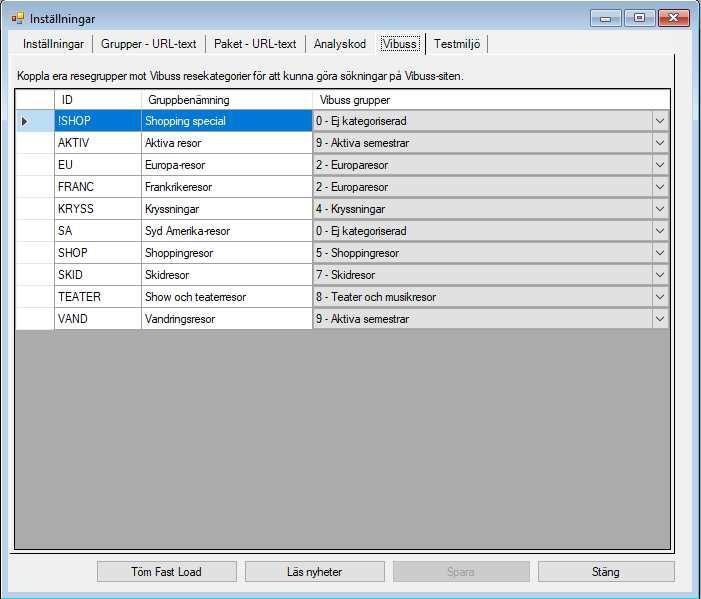This screenshot has width=701, height=599.
Task: Click the Skidresor group name cell
Action: coord(227,274)
